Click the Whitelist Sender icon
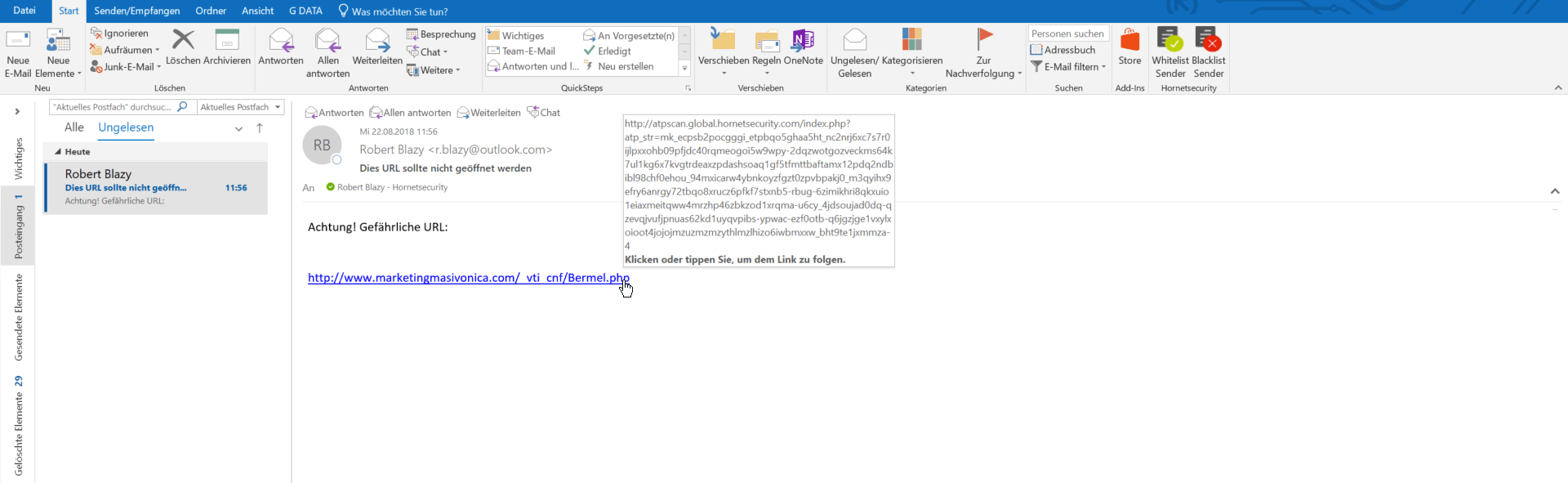 coord(1169,41)
